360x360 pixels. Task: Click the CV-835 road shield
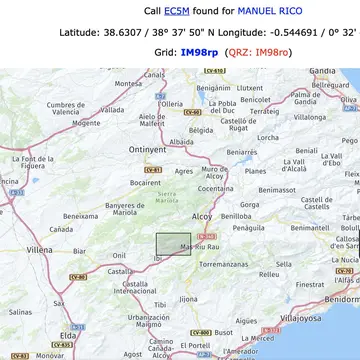coord(62,345)
